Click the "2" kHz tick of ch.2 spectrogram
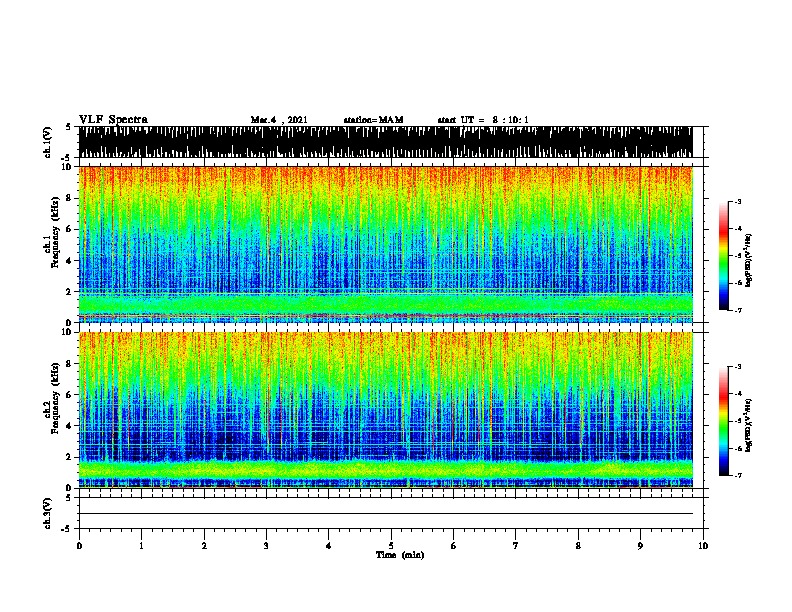The width and height of the screenshot is (792, 612). coord(70,457)
